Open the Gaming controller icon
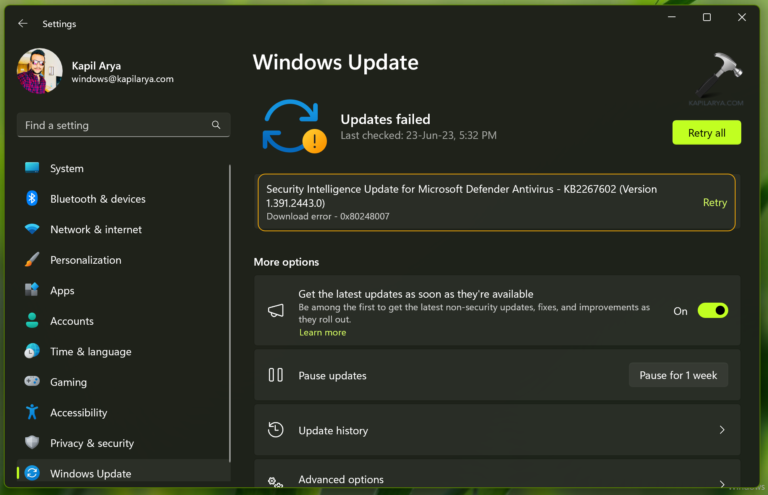768x495 pixels. [32, 381]
